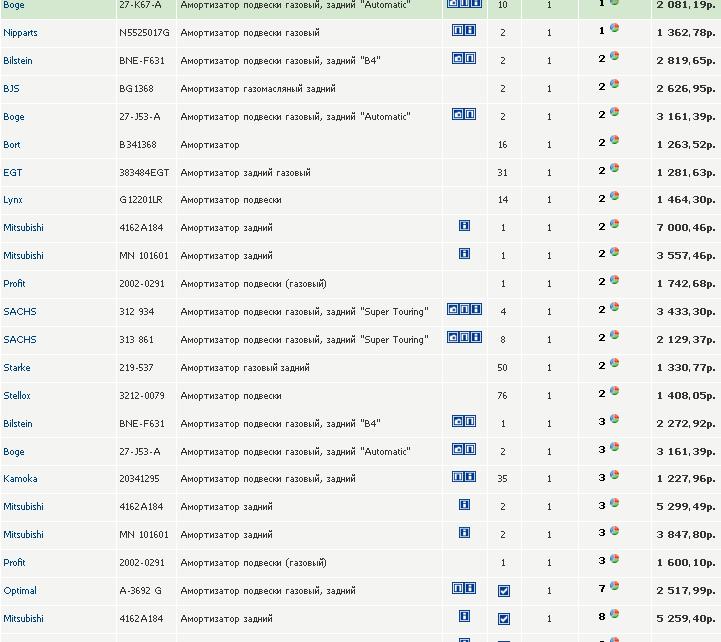The height and width of the screenshot is (642, 721).
Task: Open the EGT brand link
Action: coord(12,172)
